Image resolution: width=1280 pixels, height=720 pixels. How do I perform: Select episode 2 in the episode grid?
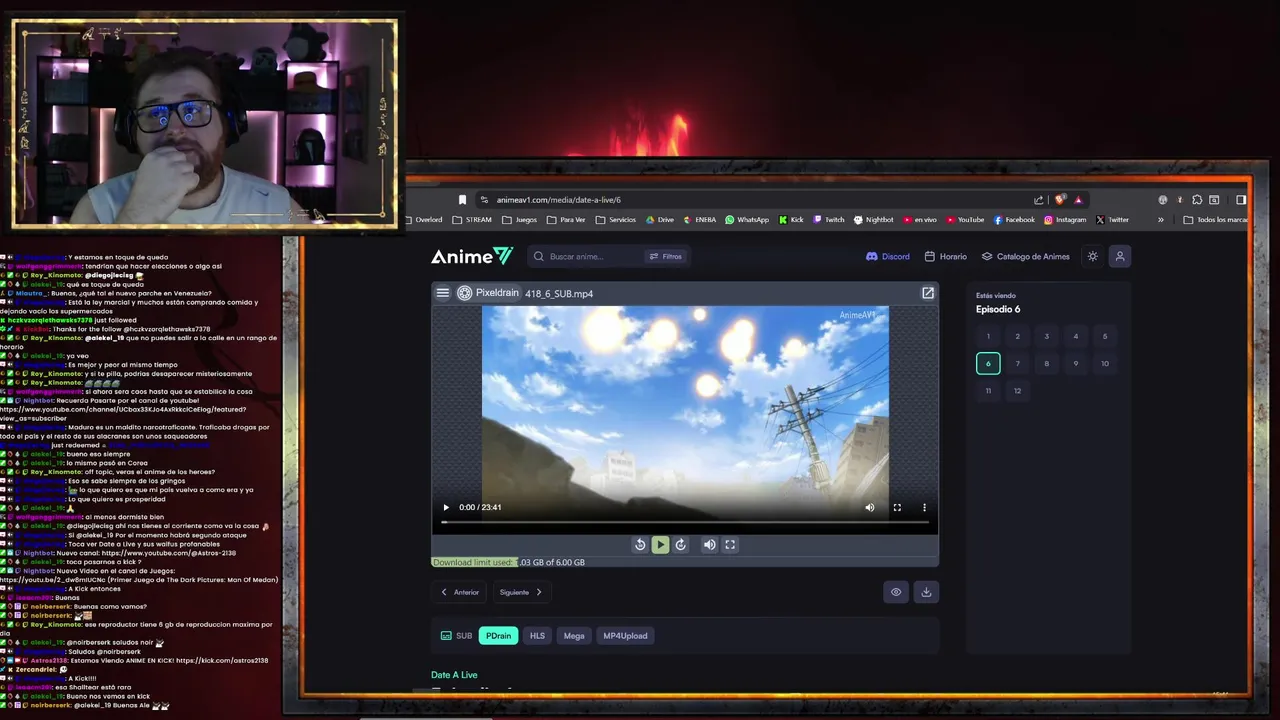point(1017,336)
